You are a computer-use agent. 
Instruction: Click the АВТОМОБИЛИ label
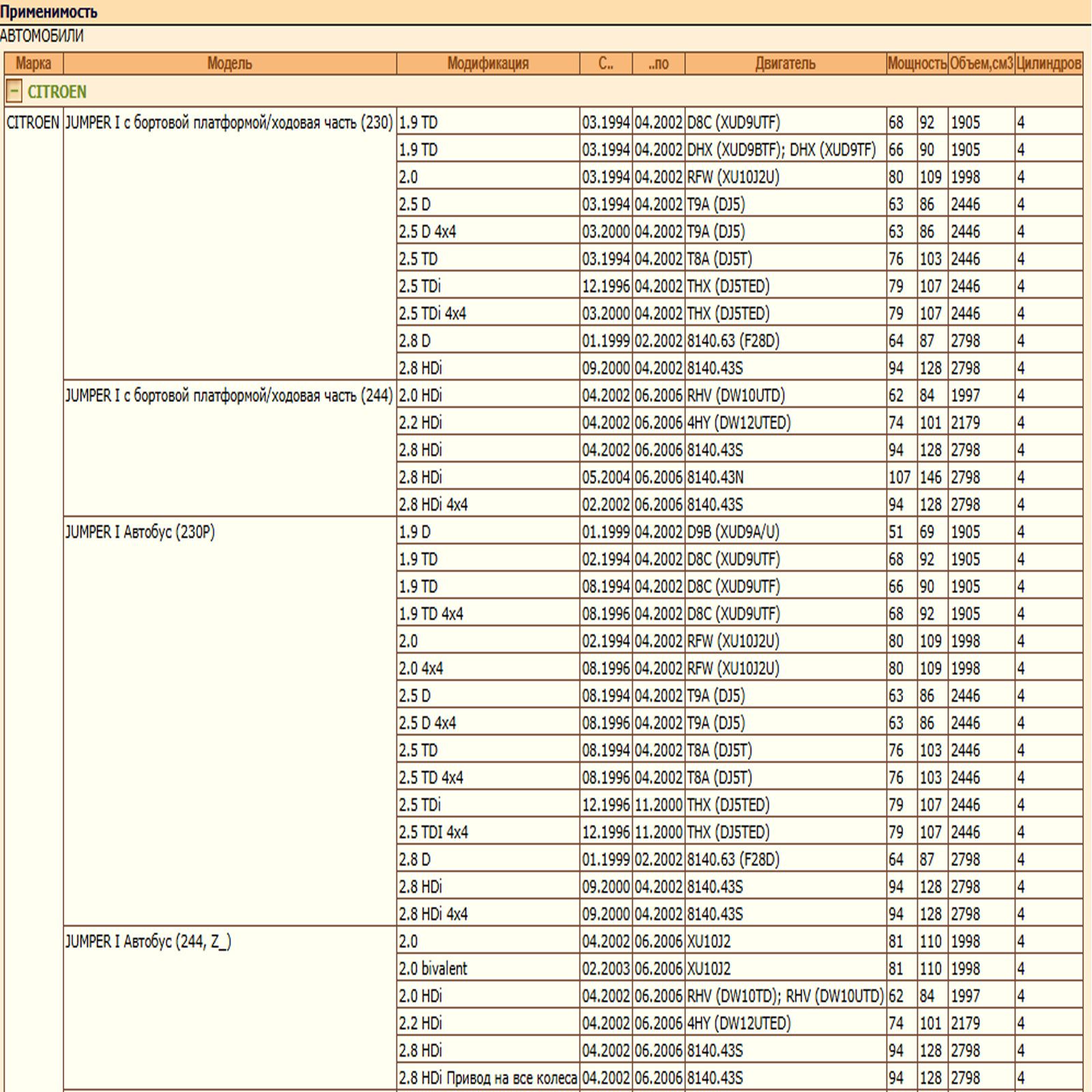pyautogui.click(x=42, y=35)
